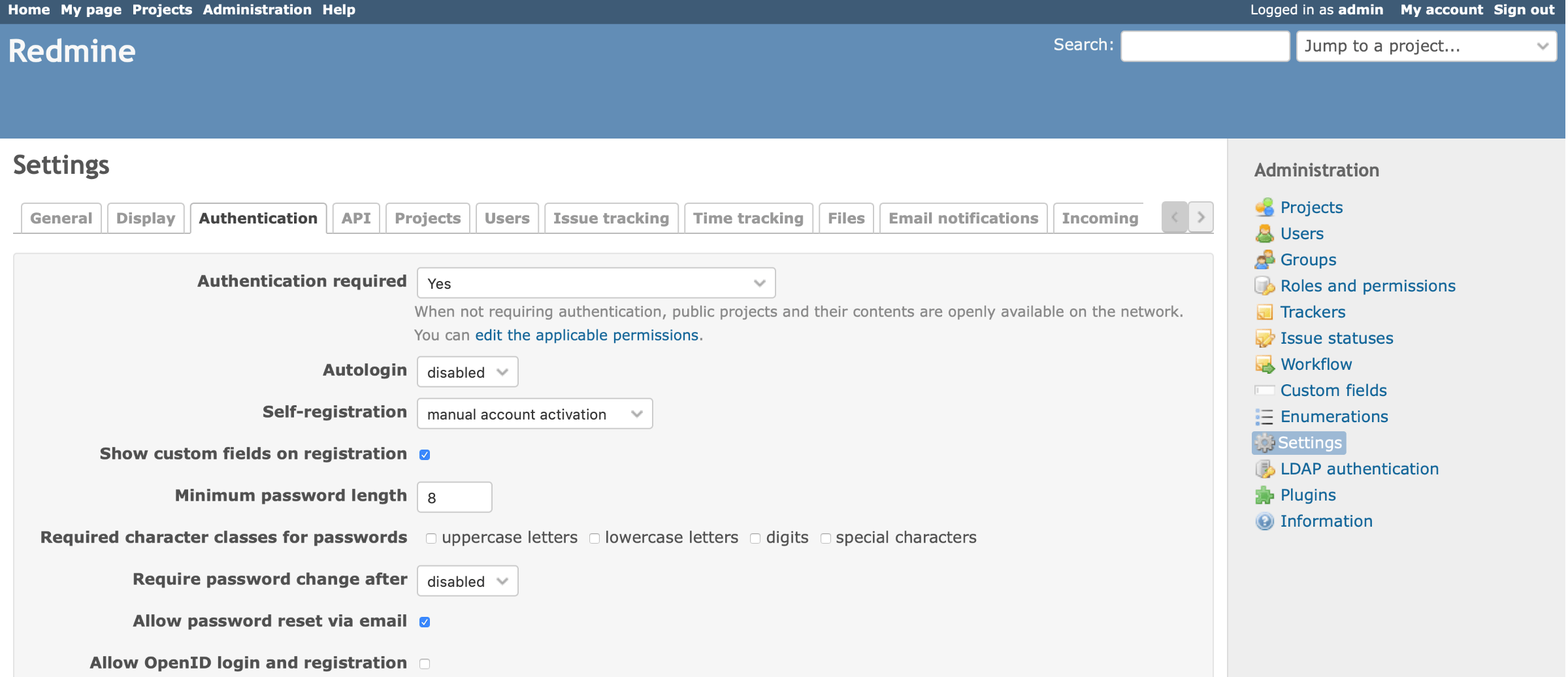Screen dimensions: 1568x677
Task: Enable uppercase letters password requirement
Action: [431, 538]
